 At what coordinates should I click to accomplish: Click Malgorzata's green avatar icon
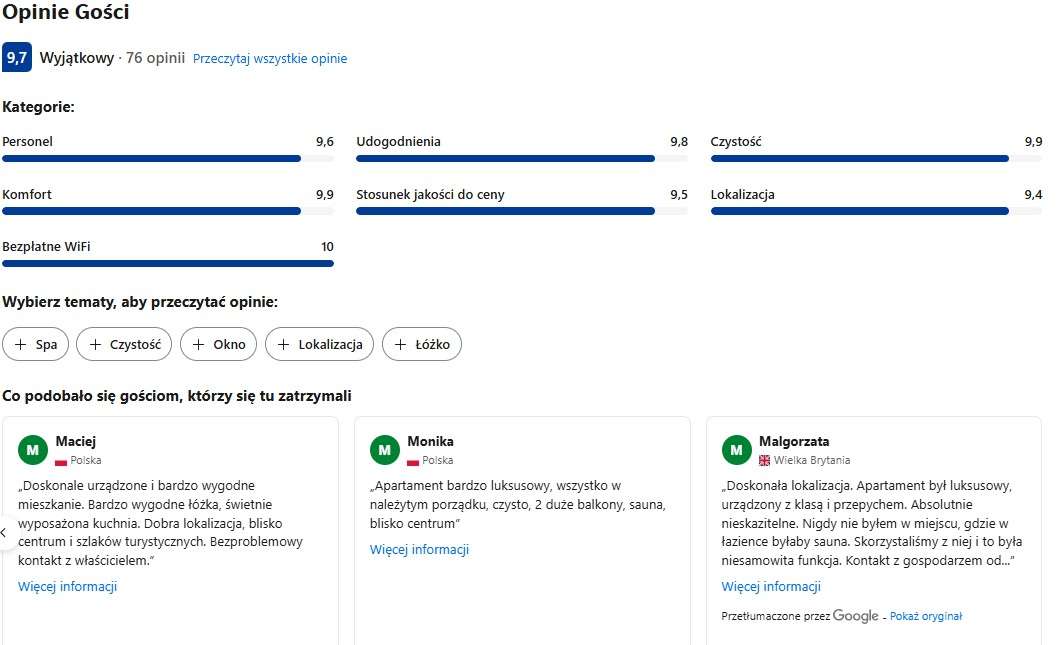737,451
